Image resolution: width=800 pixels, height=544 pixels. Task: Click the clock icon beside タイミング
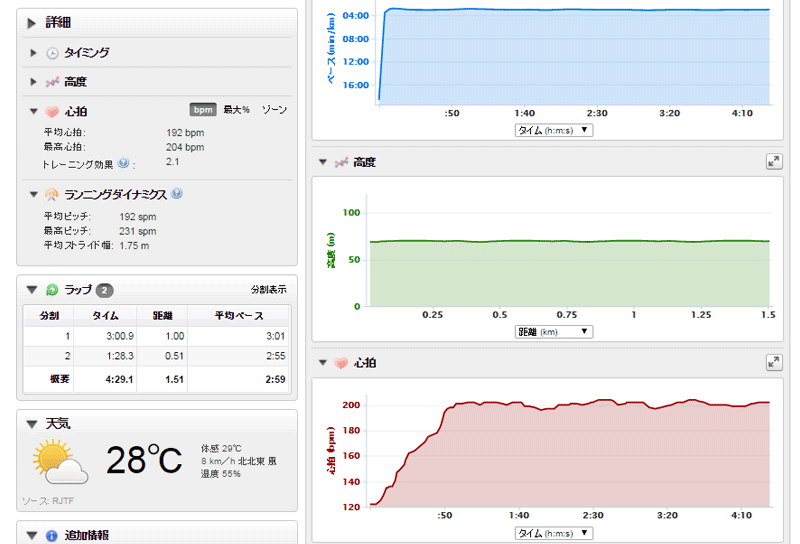[x=52, y=53]
